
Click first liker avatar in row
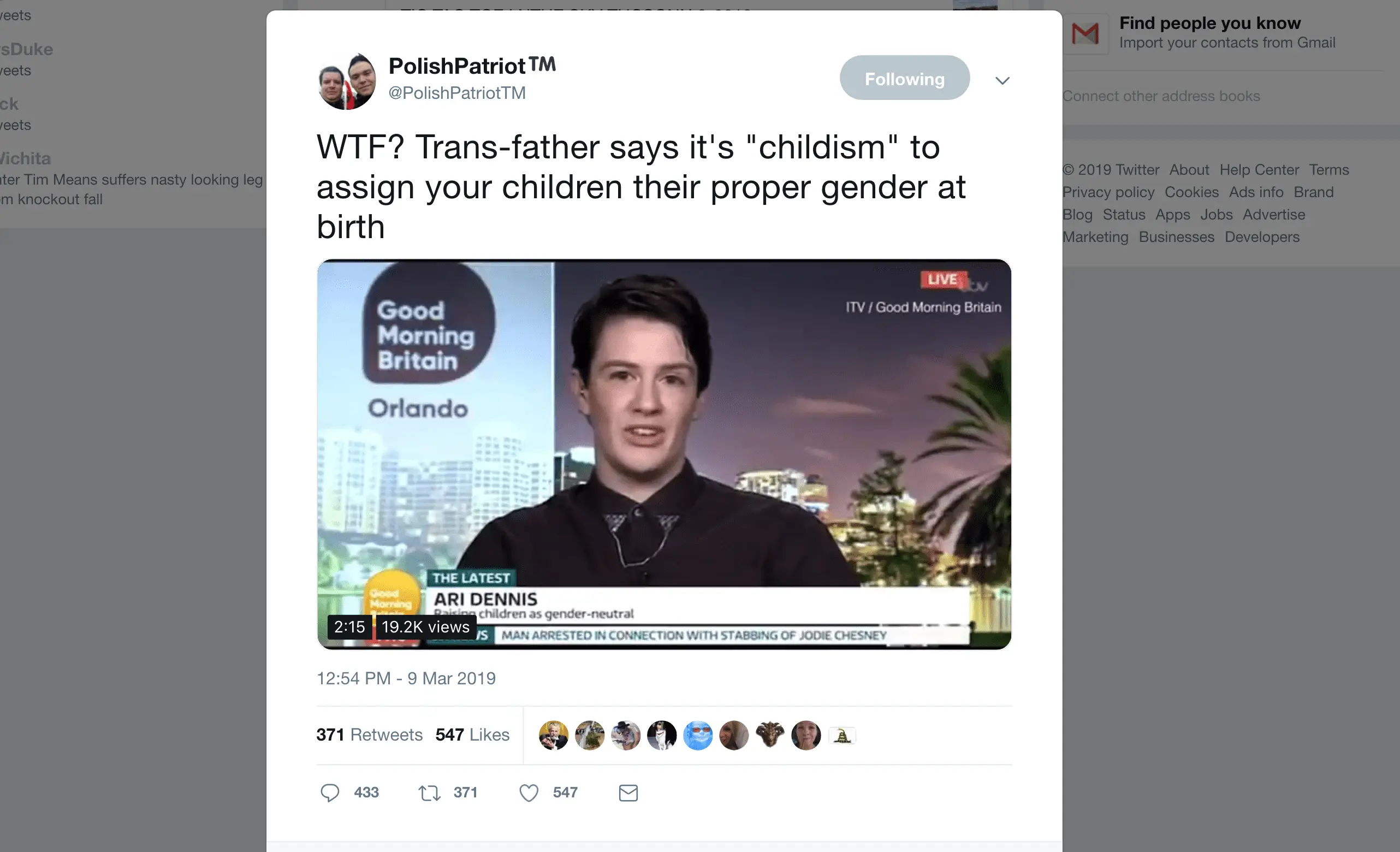point(553,735)
